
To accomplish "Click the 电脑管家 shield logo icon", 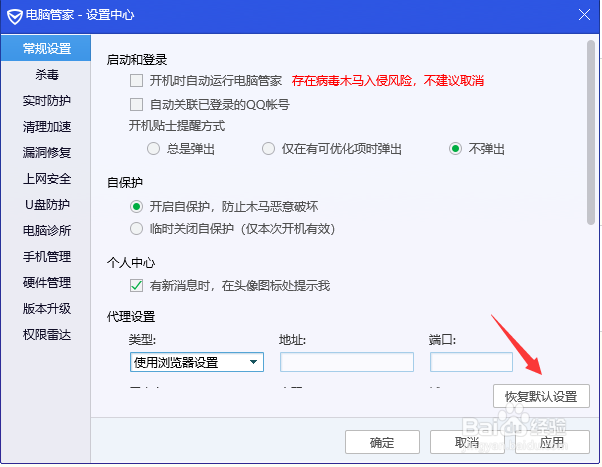I will (15, 17).
